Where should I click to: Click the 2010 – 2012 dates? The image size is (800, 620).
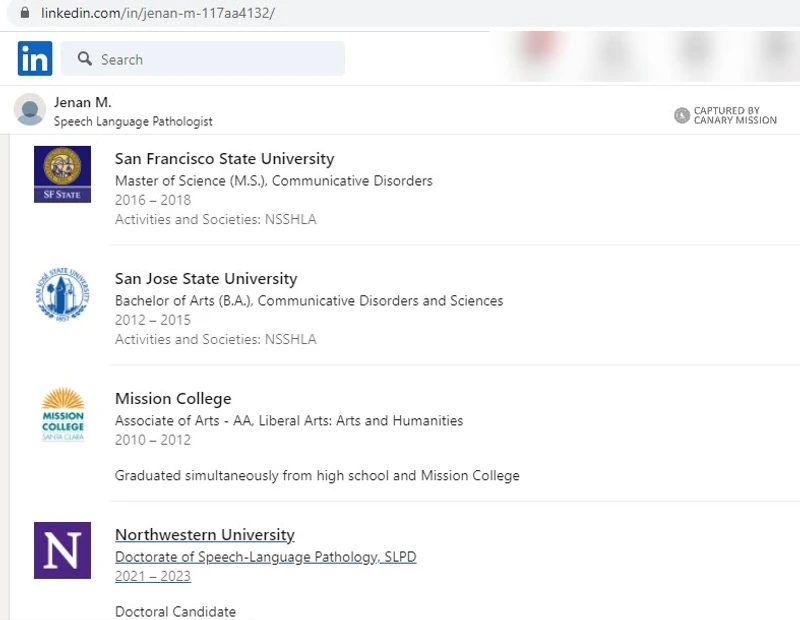pyautogui.click(x=153, y=440)
